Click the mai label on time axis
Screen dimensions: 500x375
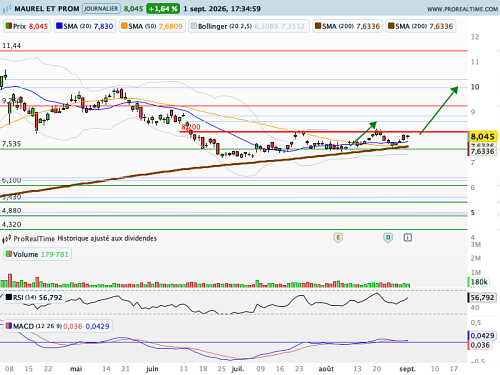click(76, 369)
